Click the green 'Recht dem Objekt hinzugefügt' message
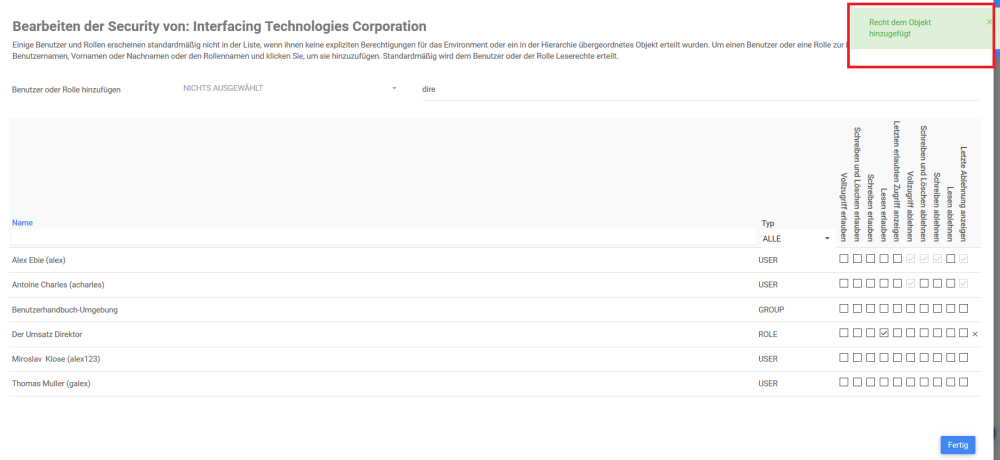The height and width of the screenshot is (460, 1000). pos(899,27)
